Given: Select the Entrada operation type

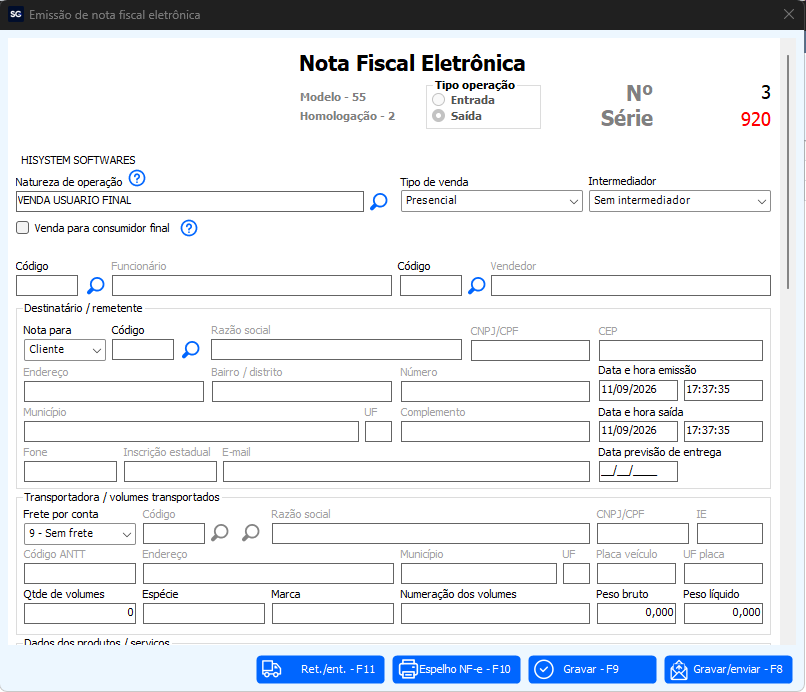Looking at the screenshot, I should [438, 100].
